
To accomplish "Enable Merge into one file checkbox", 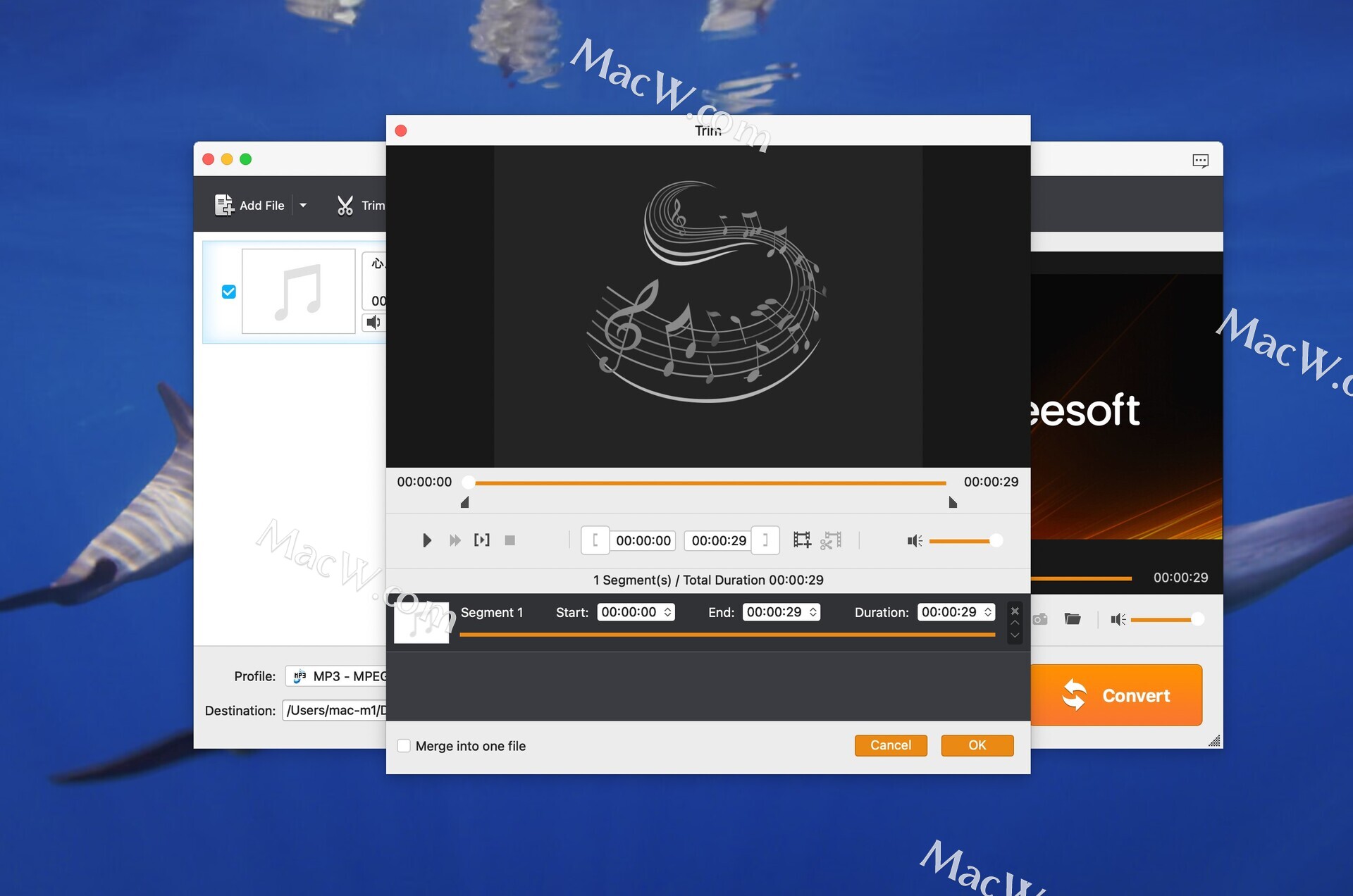I will (x=404, y=745).
